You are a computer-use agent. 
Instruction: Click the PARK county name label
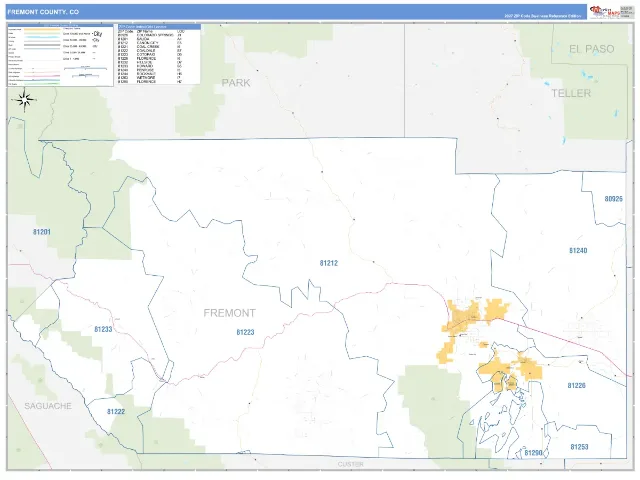click(236, 83)
